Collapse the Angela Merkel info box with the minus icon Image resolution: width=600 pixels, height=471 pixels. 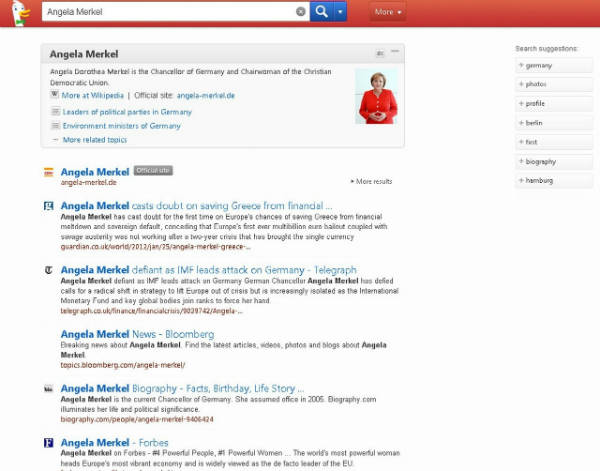pos(395,52)
